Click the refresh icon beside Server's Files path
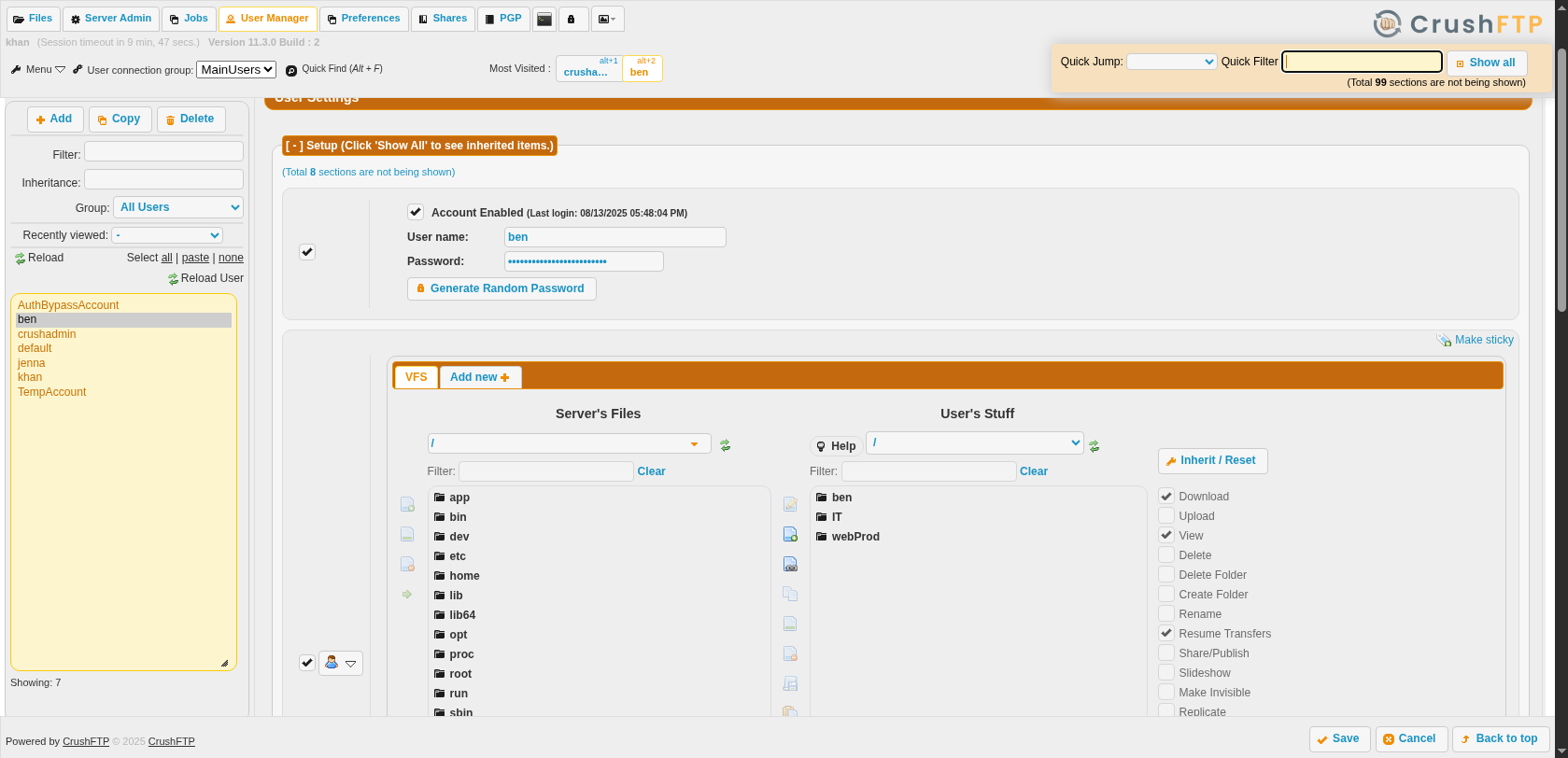This screenshot has height=758, width=1568. (x=725, y=446)
